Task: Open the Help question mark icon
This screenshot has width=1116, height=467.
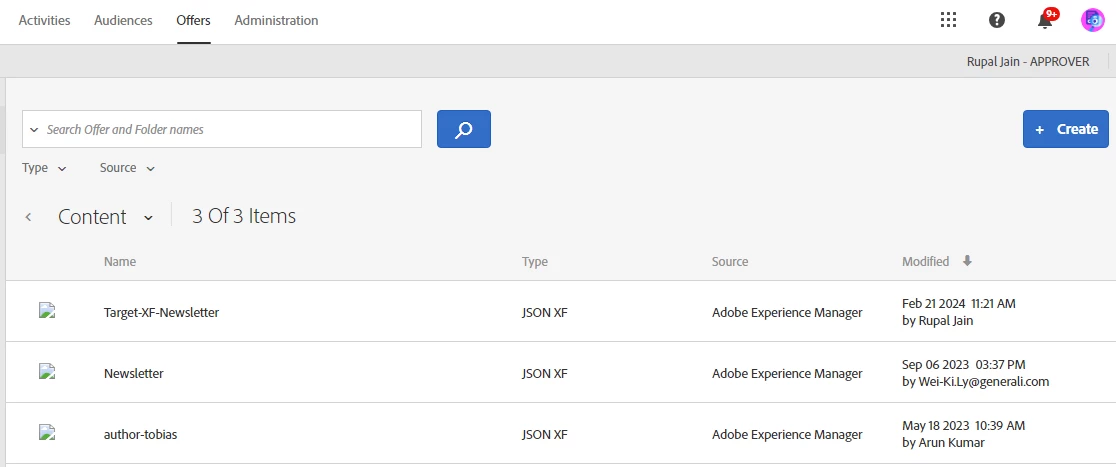Action: [997, 20]
